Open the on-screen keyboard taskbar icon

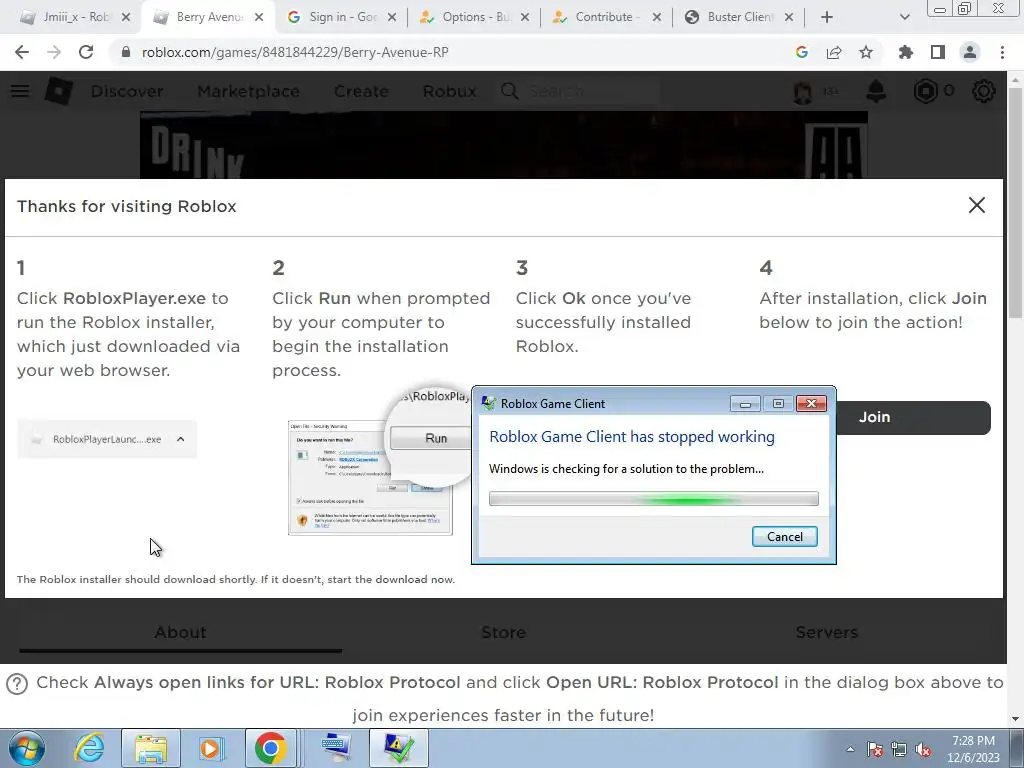(337, 748)
